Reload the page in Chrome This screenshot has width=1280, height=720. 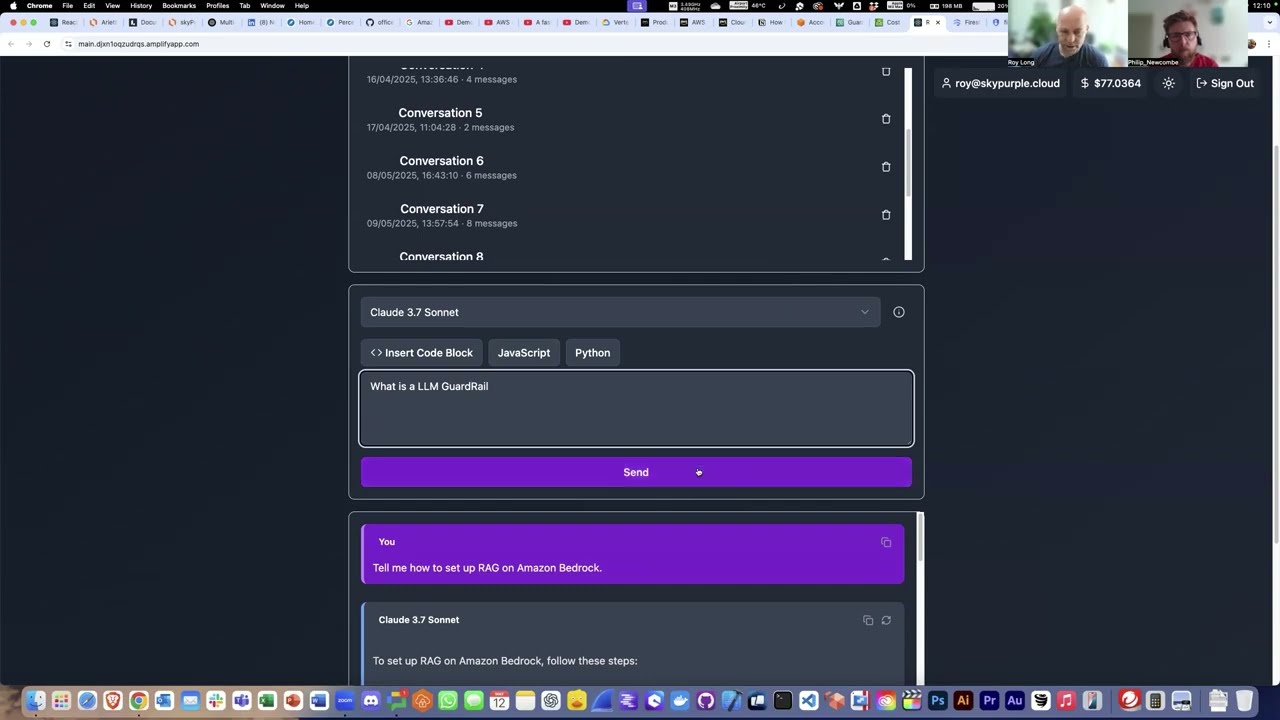click(x=46, y=44)
